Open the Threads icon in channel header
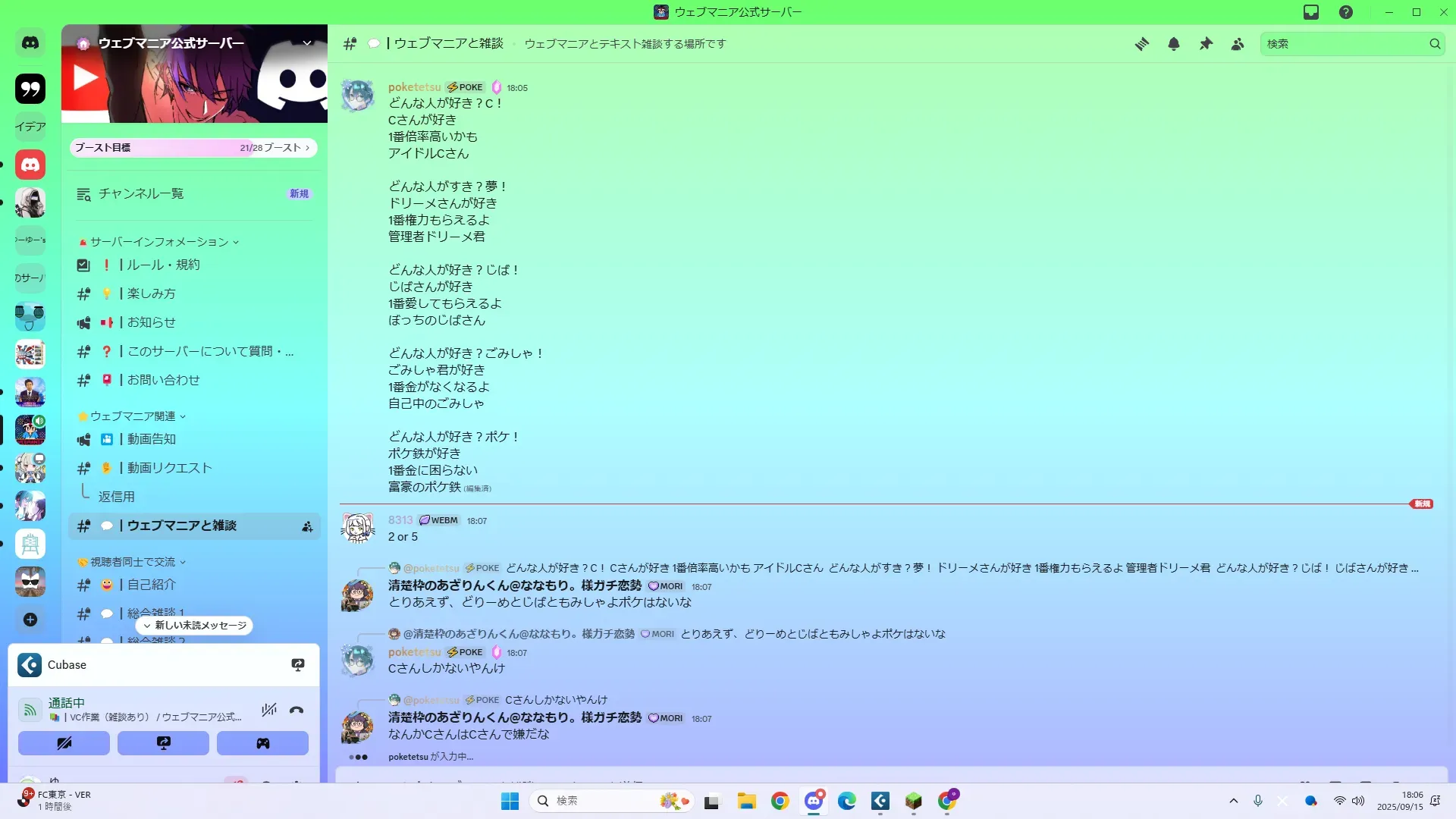Viewport: 1456px width, 819px height. tap(1141, 44)
